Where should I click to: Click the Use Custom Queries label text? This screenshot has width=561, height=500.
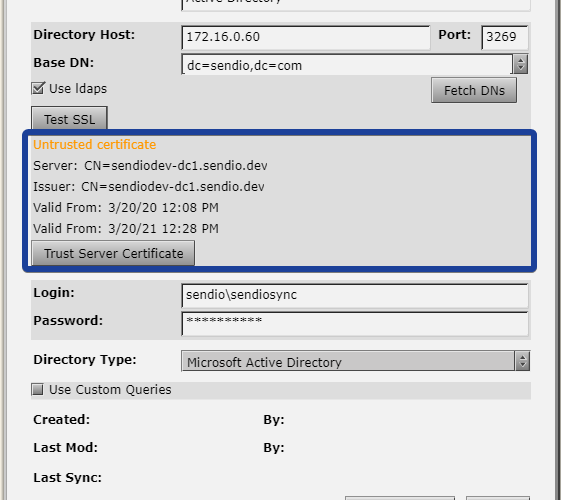[x=110, y=390]
